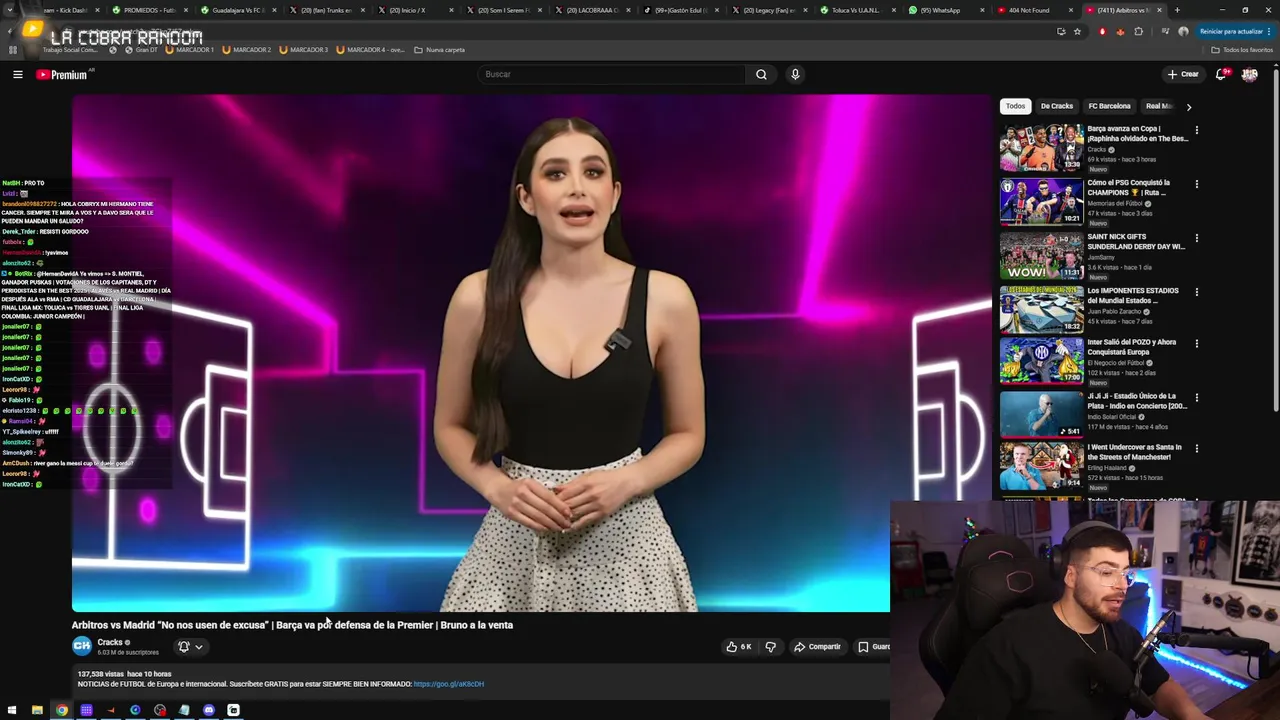Click the 'Crear' create button

coord(1183,74)
